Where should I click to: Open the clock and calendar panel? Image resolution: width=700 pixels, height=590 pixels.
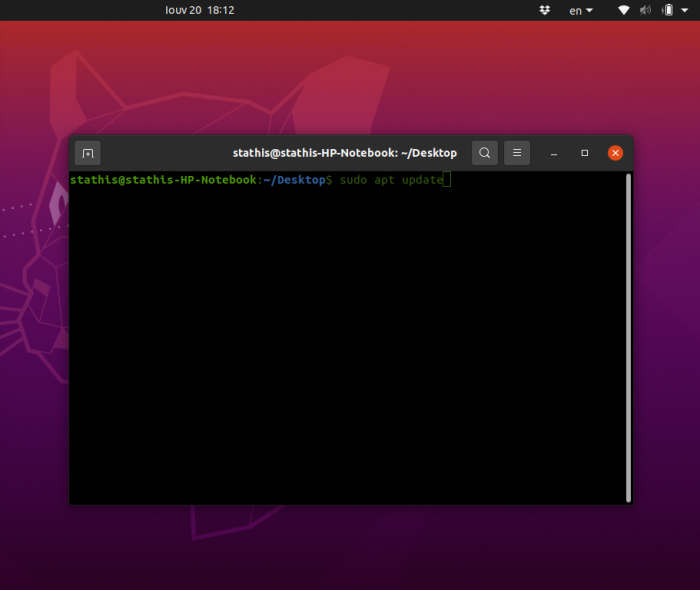pyautogui.click(x=200, y=10)
